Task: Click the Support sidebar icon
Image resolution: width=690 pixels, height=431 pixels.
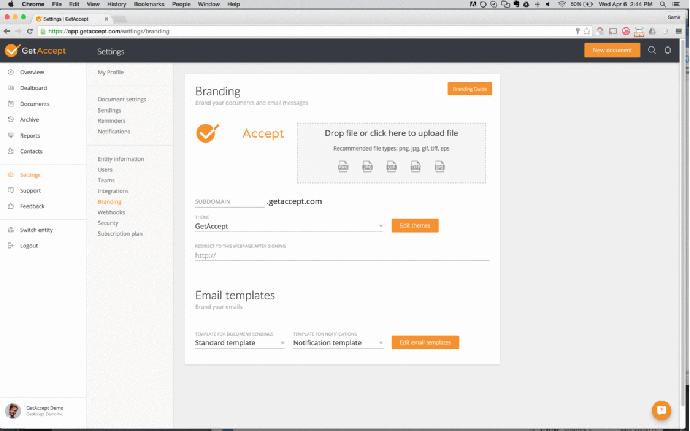Action: pyautogui.click(x=11, y=190)
